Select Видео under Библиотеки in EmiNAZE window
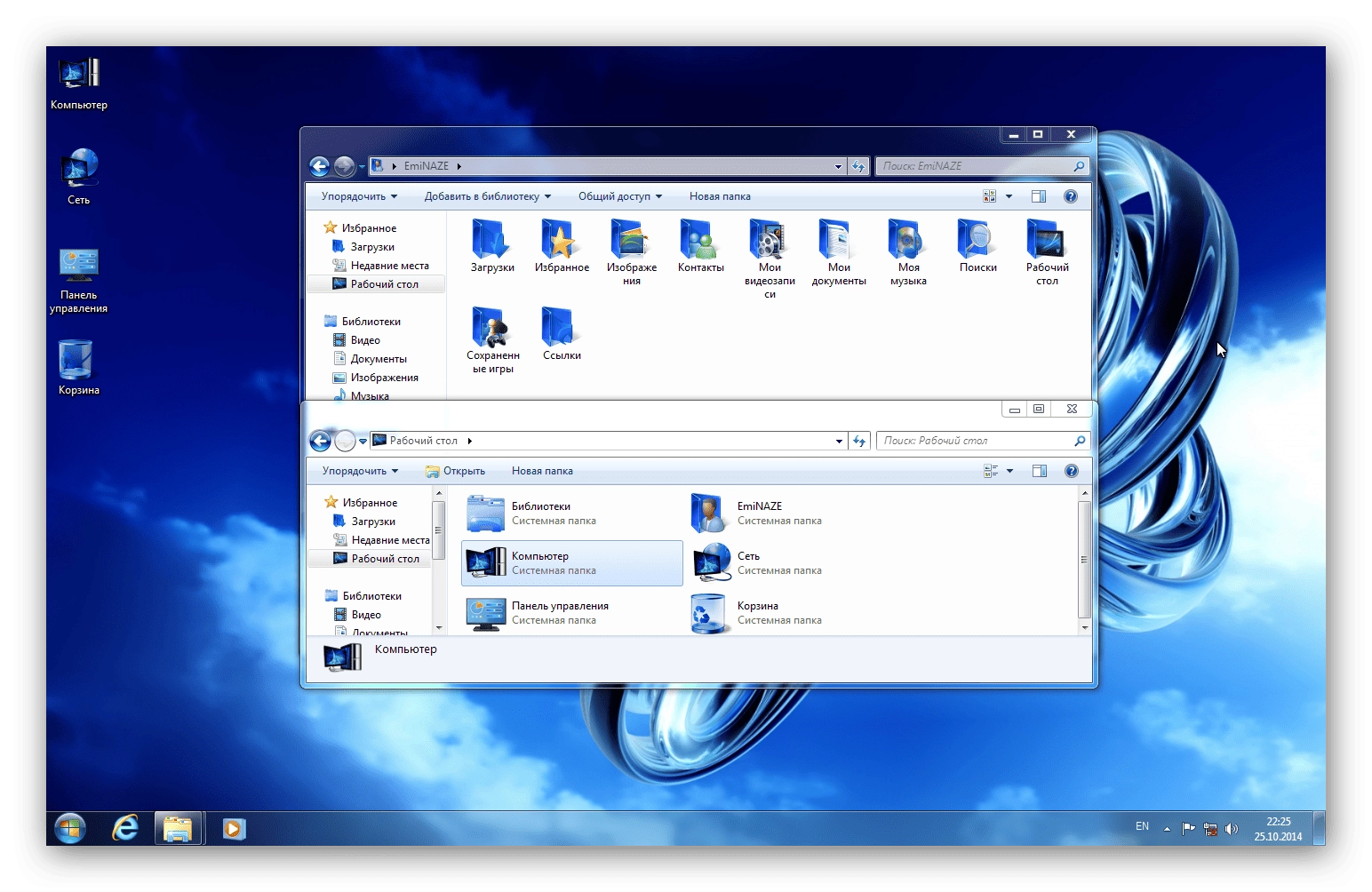The image size is (1372, 892). [356, 340]
